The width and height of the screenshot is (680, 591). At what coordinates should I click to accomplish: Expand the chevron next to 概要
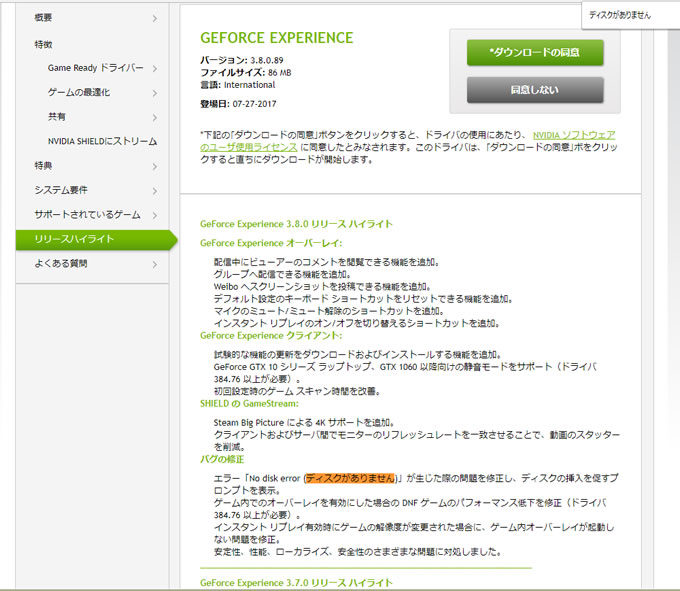155,19
